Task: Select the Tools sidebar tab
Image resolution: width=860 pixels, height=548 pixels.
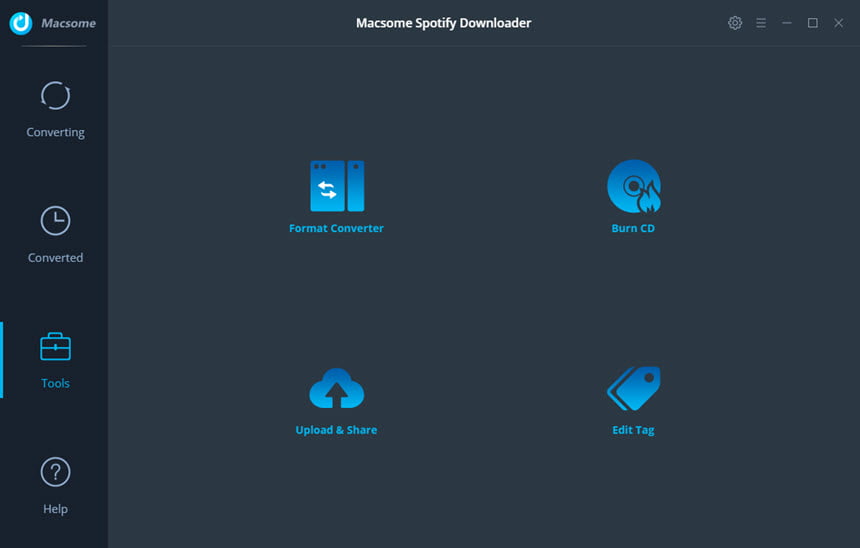Action: coord(55,360)
